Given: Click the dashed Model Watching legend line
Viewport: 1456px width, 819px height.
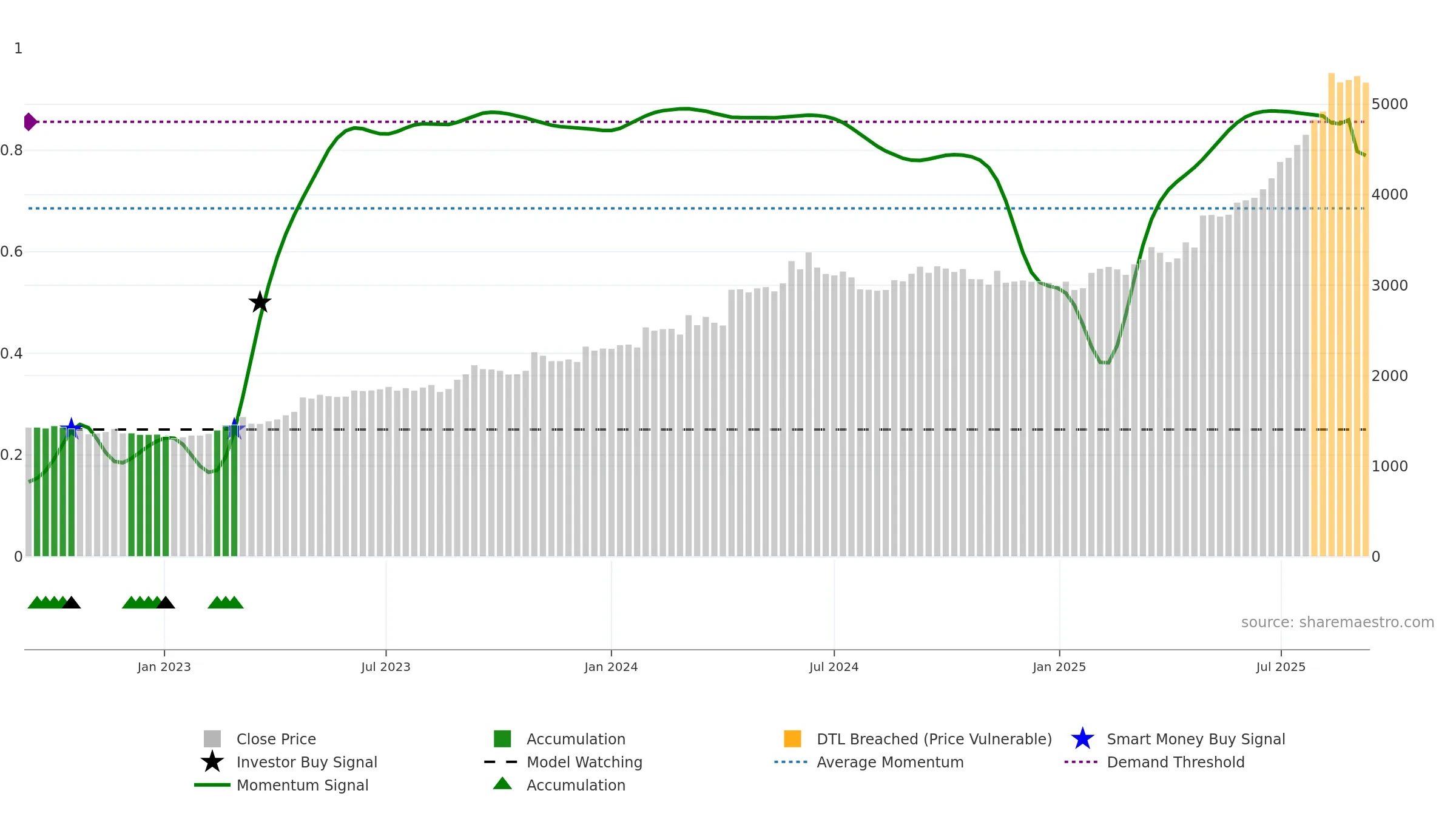Looking at the screenshot, I should coord(501,762).
